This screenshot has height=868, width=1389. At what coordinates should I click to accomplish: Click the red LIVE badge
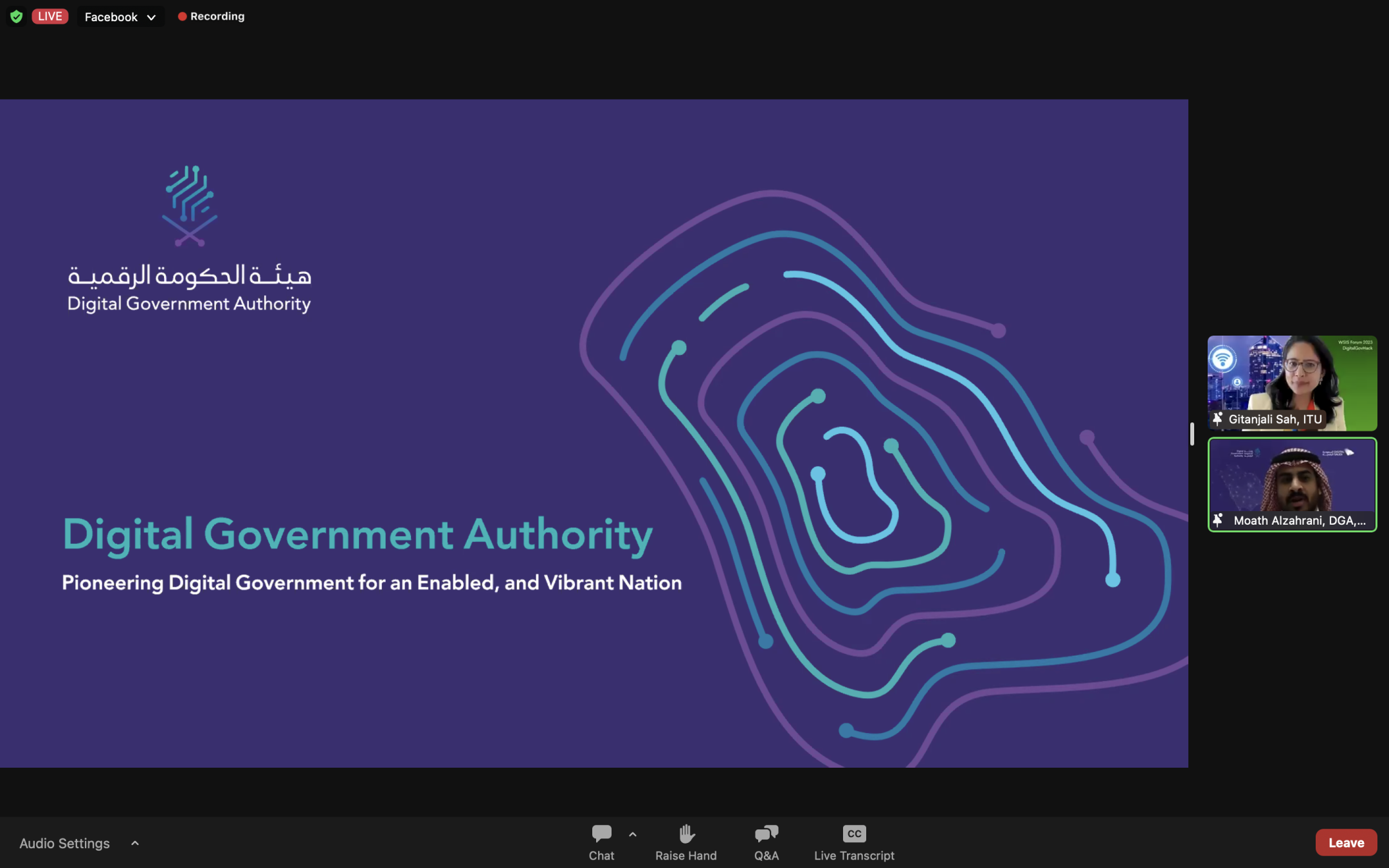[x=50, y=17]
